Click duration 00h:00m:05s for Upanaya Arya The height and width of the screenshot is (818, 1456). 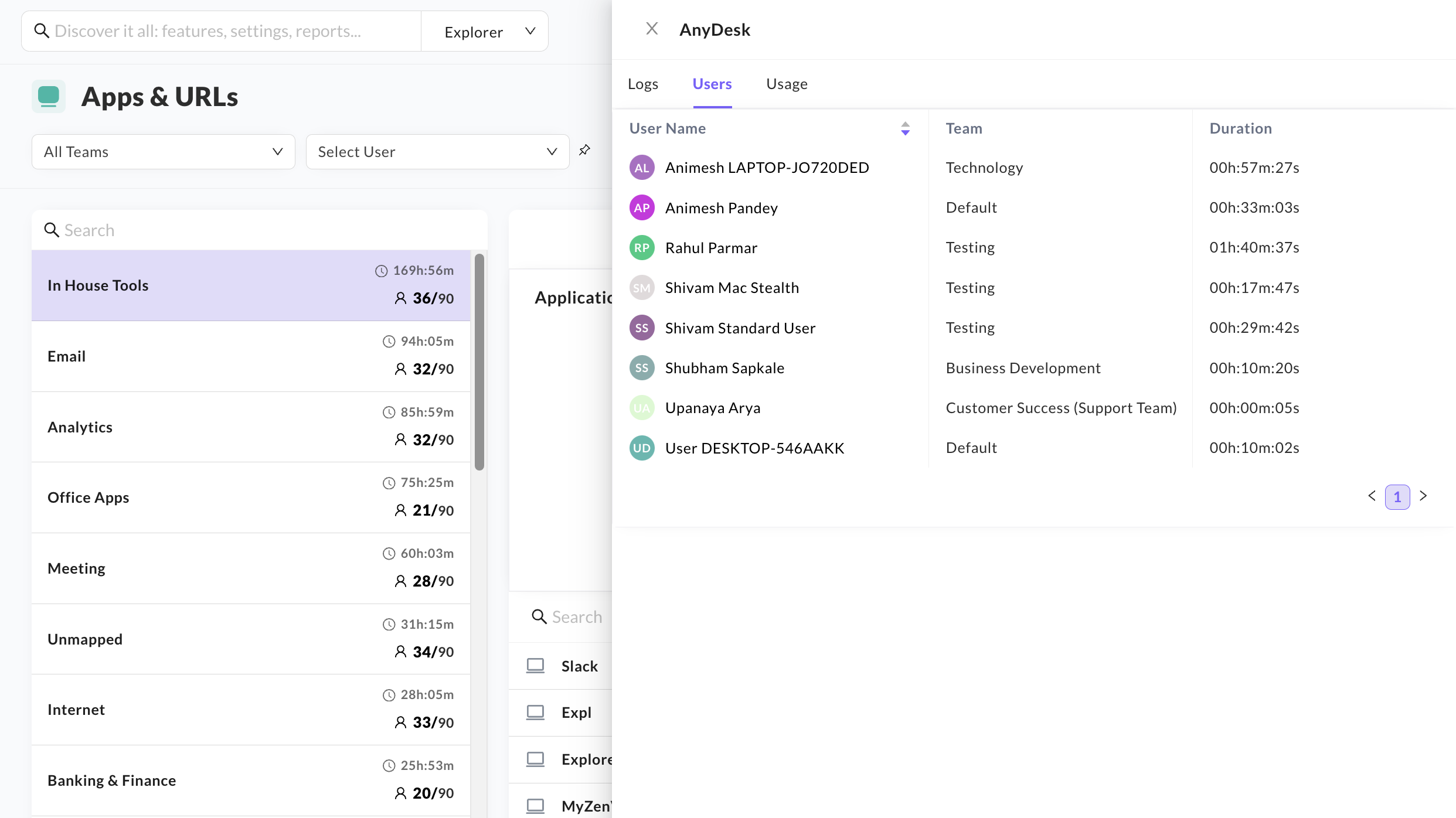point(1254,408)
